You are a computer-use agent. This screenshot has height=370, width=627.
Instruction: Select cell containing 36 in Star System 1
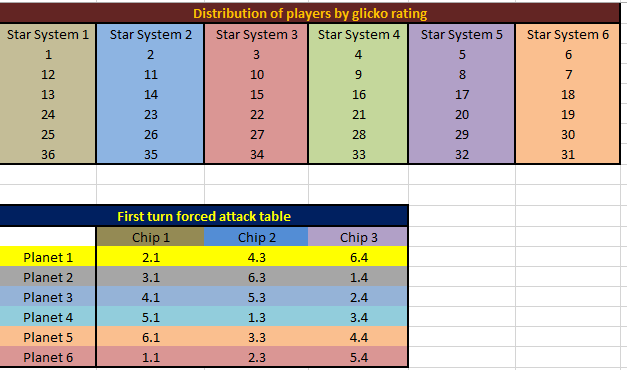coord(48,154)
